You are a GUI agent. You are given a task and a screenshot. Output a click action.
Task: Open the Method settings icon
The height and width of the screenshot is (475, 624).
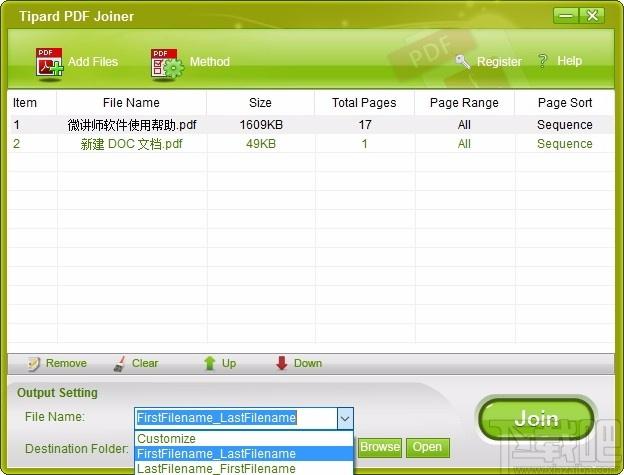click(166, 63)
